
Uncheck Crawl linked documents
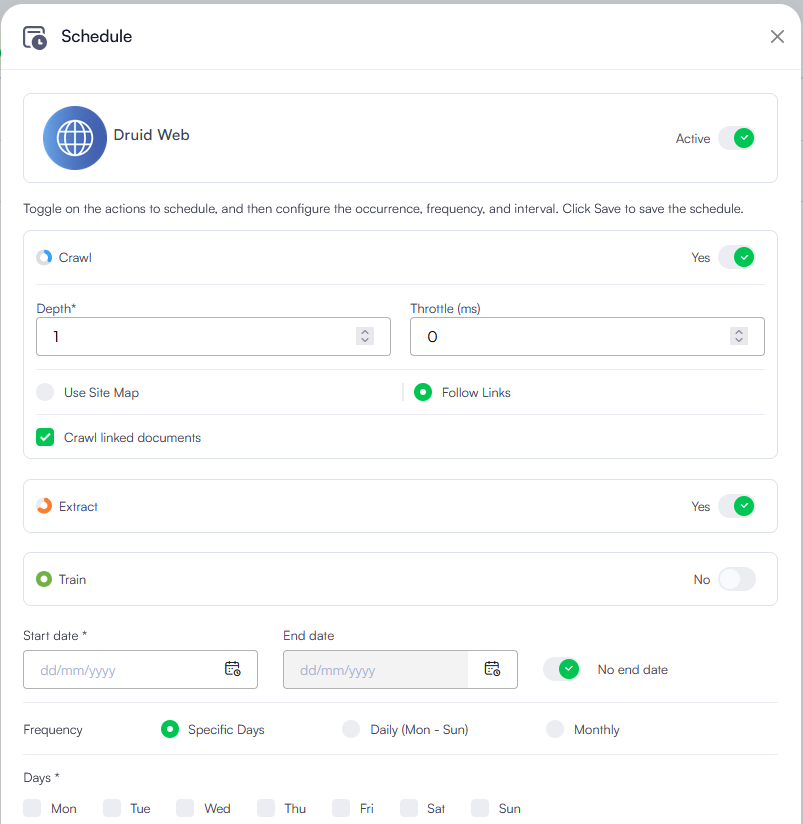[x=45, y=437]
